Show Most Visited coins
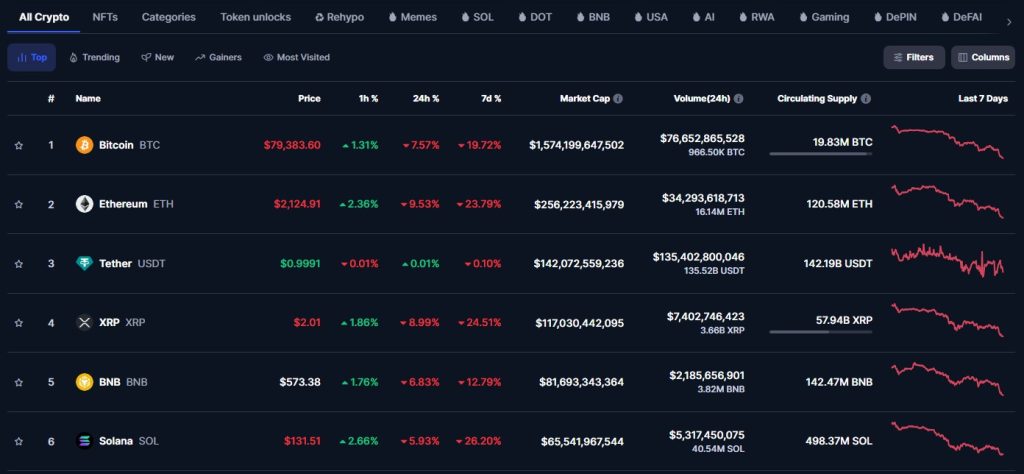The width and height of the screenshot is (1024, 474). click(x=296, y=57)
